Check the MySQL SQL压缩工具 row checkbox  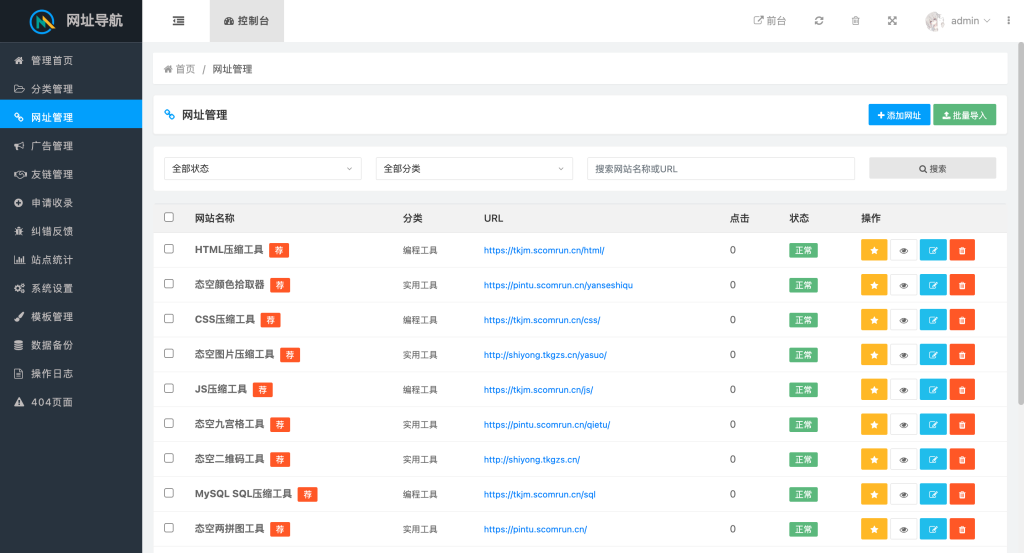coord(169,494)
